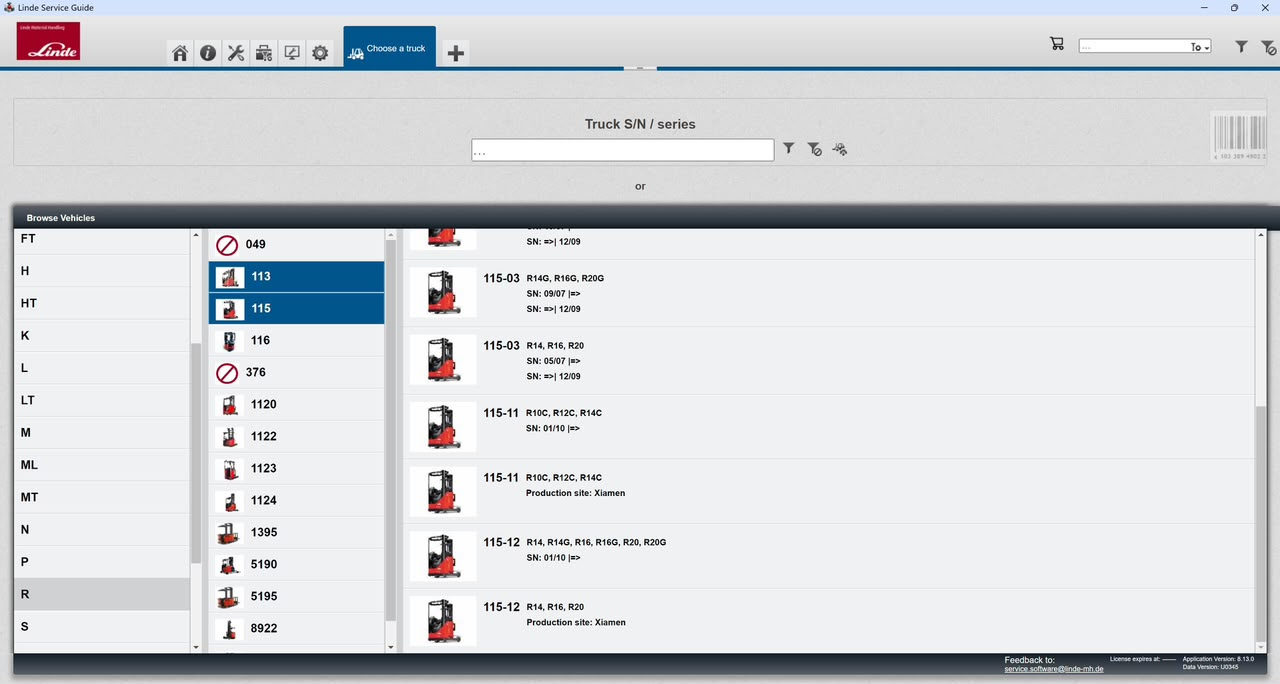Viewport: 1280px width, 684px height.
Task: Open the wrench and screwdriver tools icon
Action: pyautogui.click(x=236, y=53)
